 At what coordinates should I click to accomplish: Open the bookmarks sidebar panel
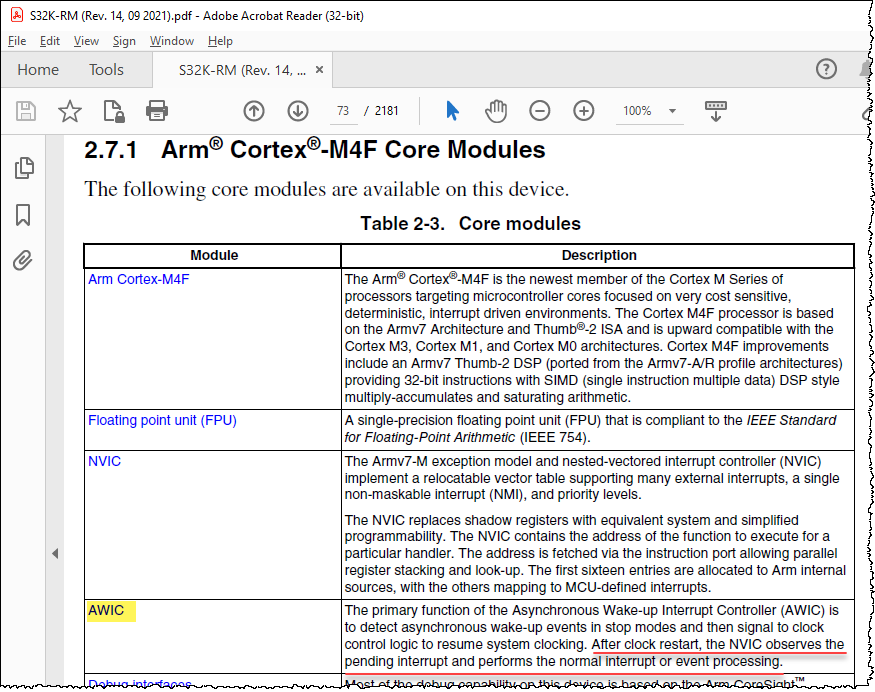point(24,215)
